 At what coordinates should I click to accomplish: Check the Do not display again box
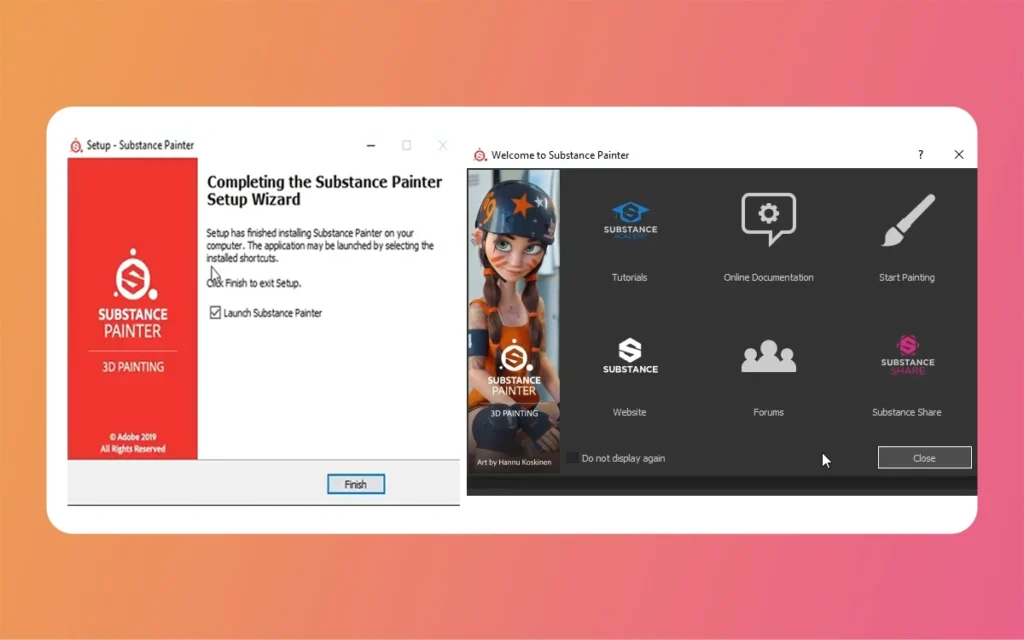(573, 458)
